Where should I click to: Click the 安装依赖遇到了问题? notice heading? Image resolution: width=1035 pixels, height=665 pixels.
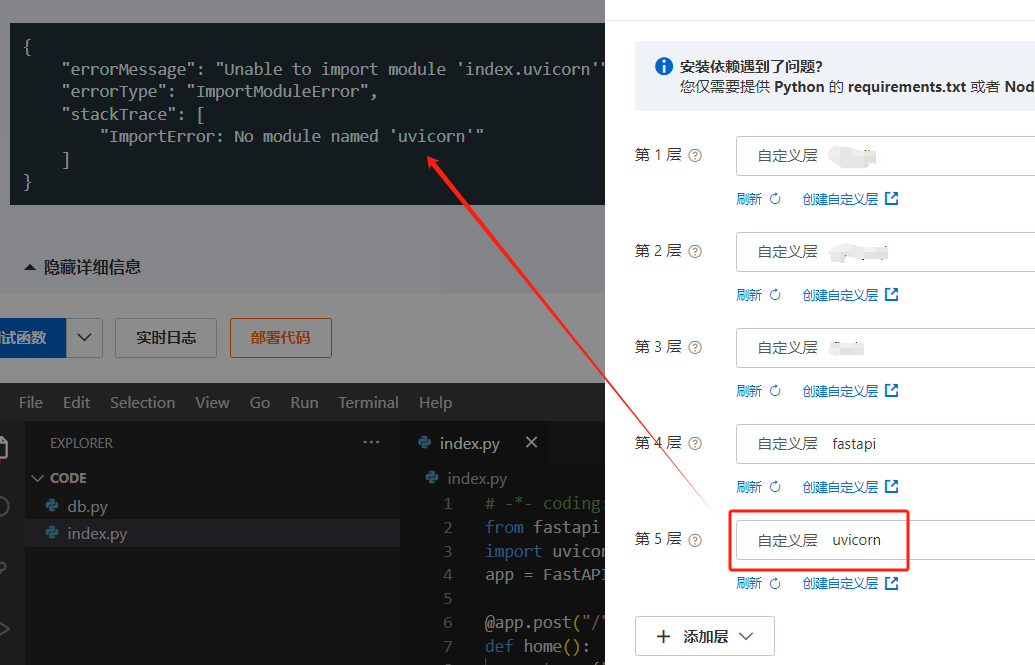(751, 66)
